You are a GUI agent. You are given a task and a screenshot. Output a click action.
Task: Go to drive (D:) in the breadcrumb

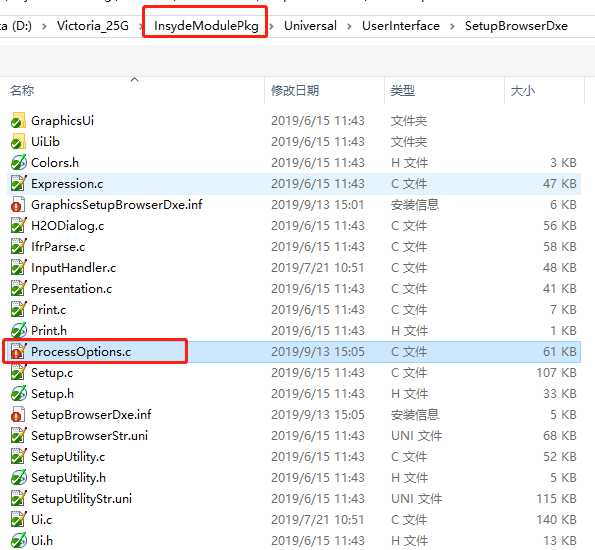[16, 26]
